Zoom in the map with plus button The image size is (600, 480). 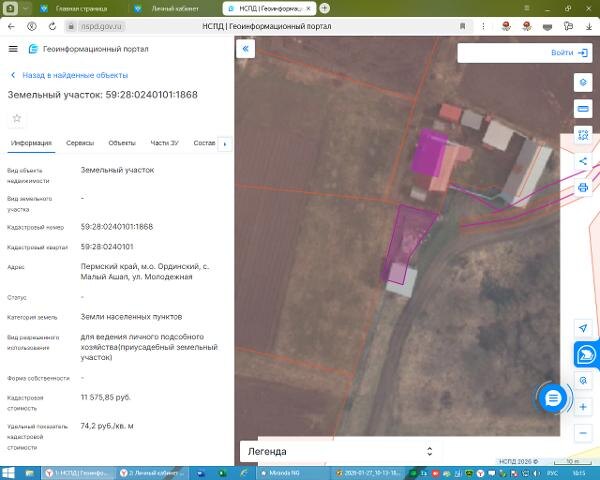(x=583, y=407)
